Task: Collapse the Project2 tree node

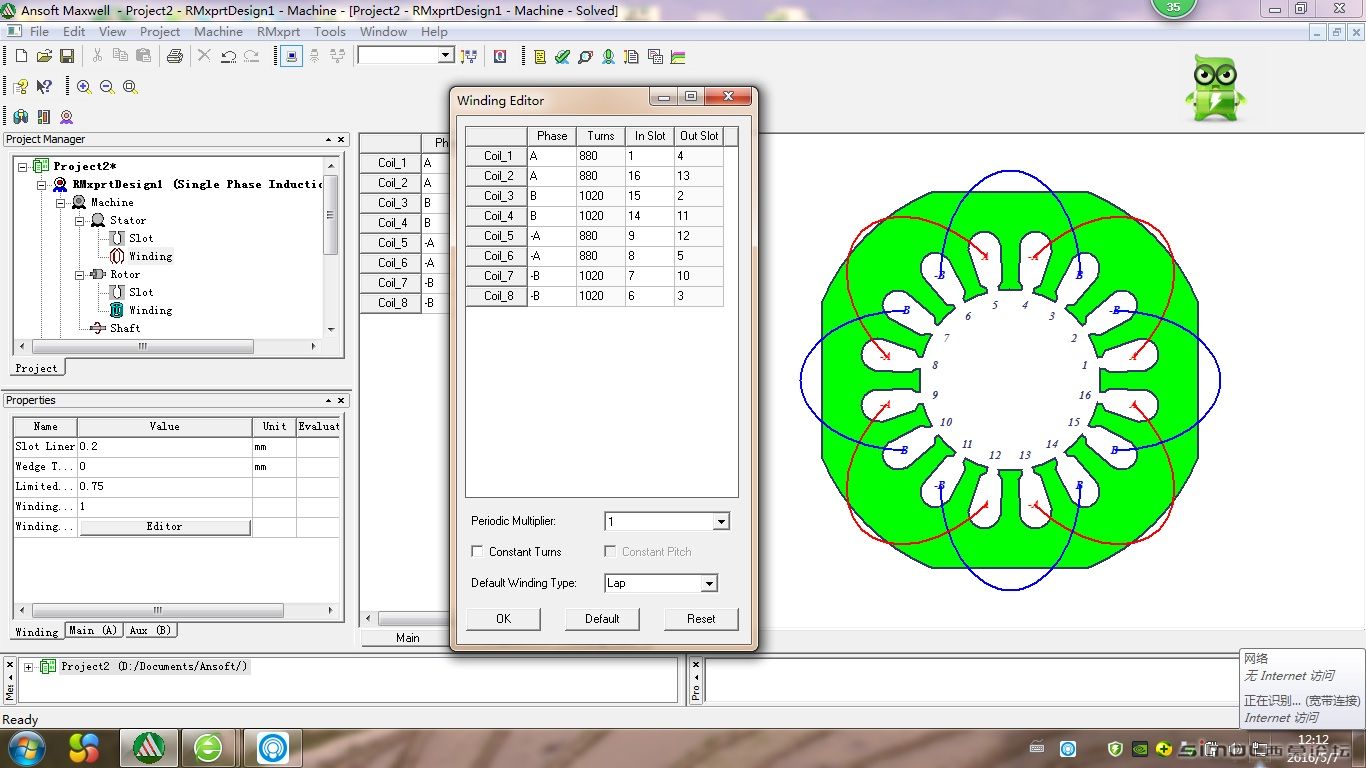Action: 22,166
